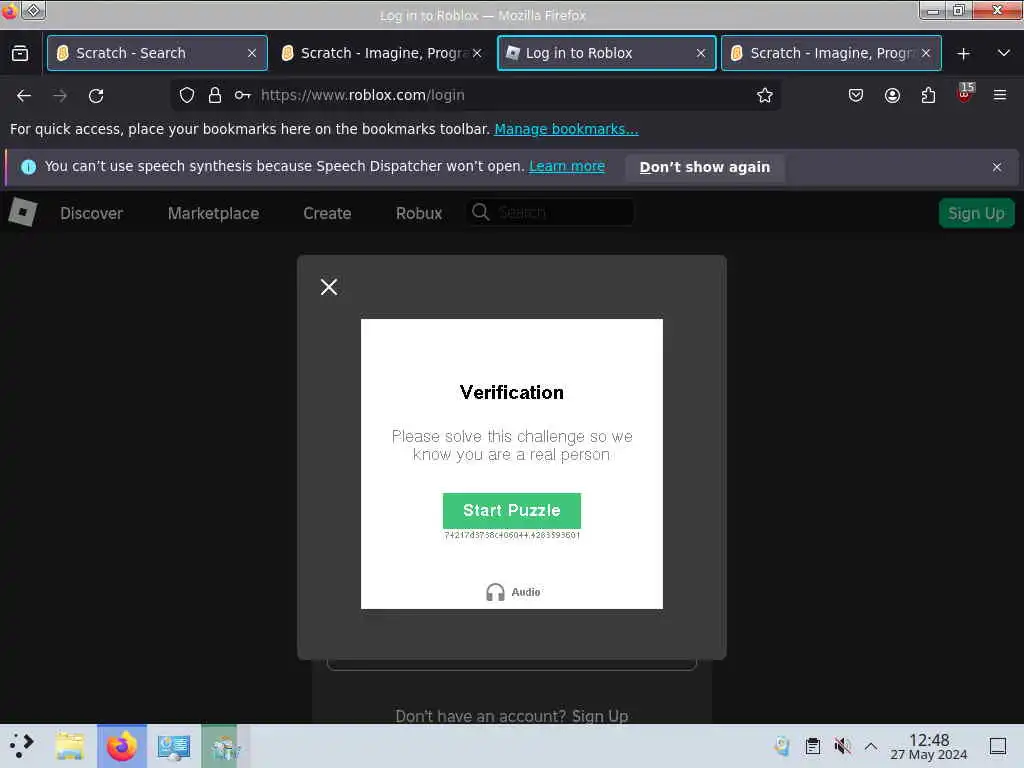Screen dimensions: 1024x768
Task: Open the tracking protection shield icon
Action: click(x=187, y=95)
